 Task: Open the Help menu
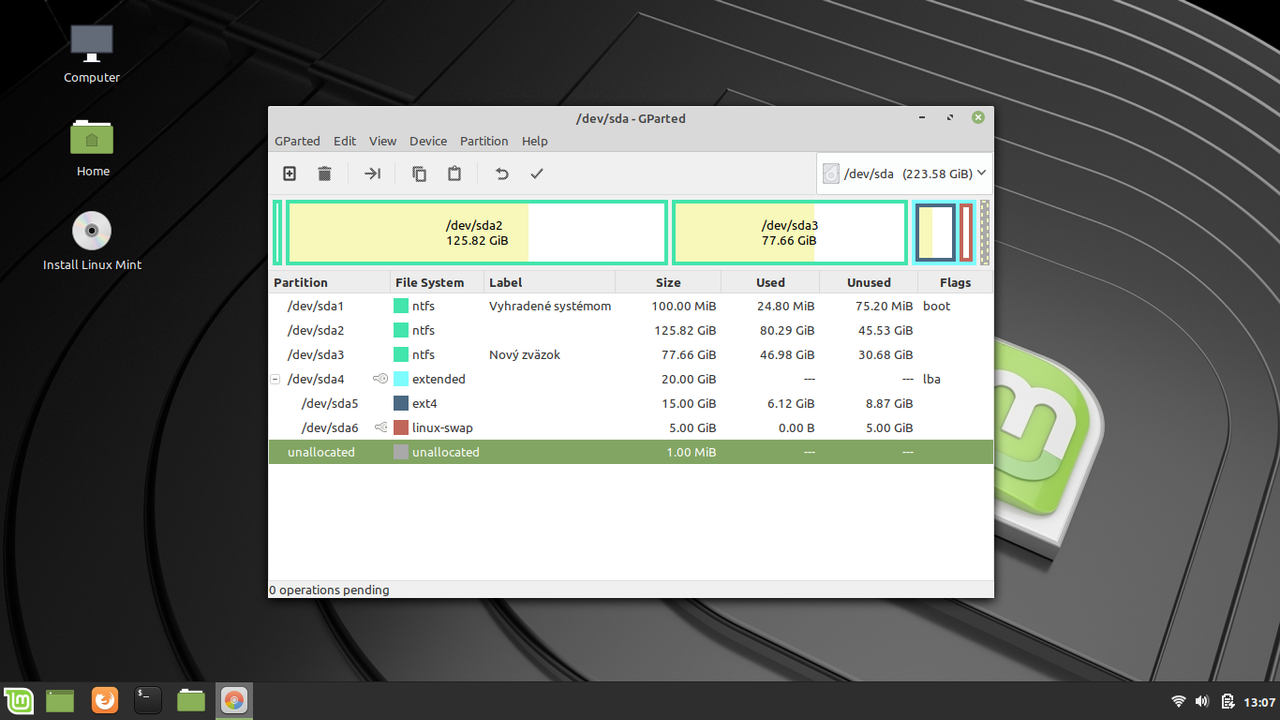coord(535,141)
